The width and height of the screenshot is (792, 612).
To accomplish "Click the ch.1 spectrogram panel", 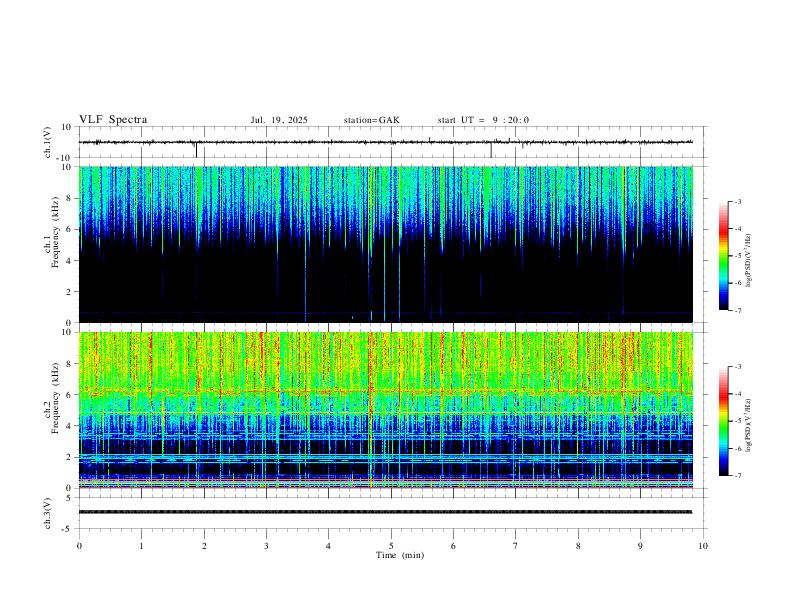I will click(386, 244).
